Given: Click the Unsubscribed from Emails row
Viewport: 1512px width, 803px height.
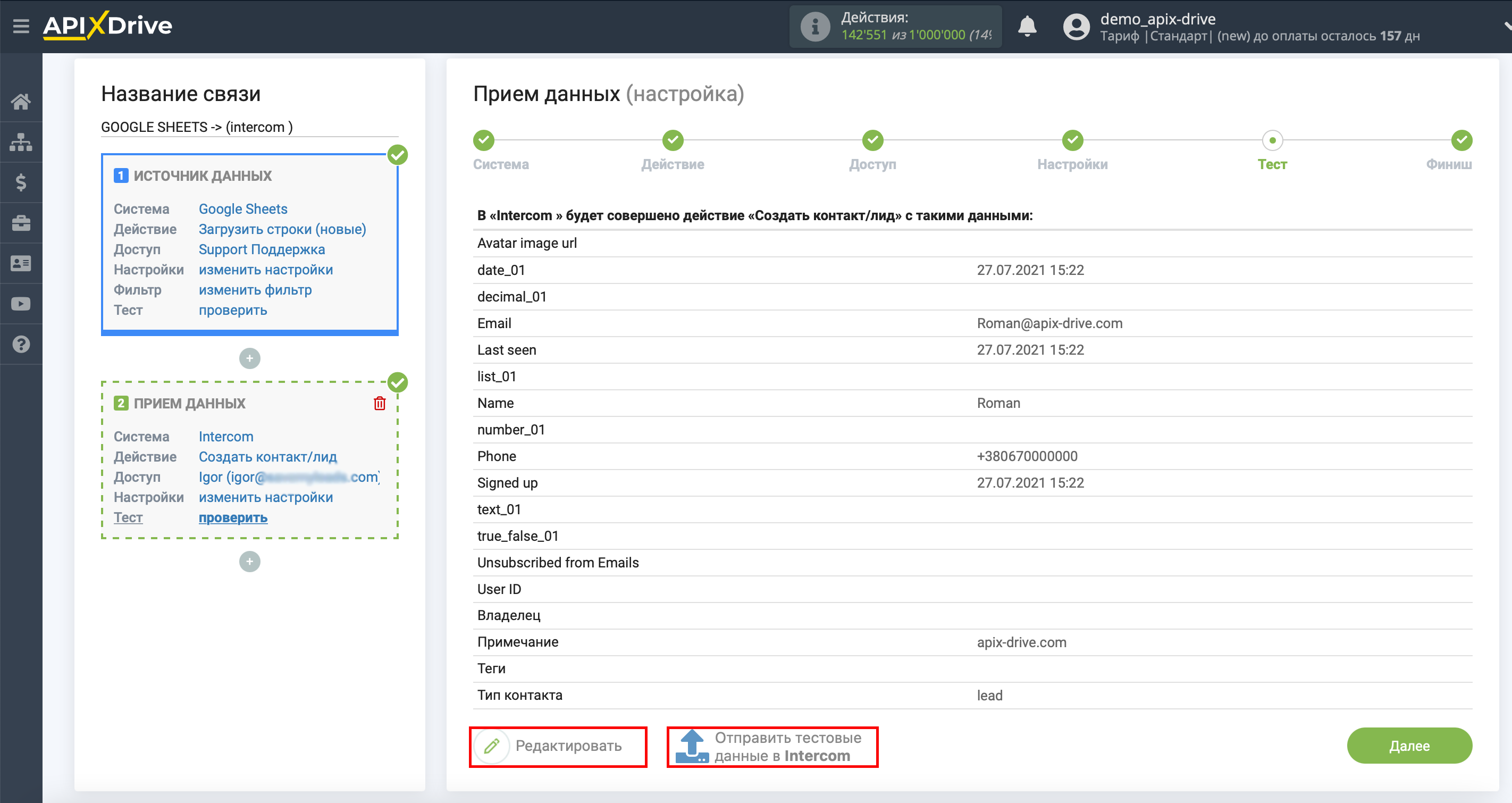Looking at the screenshot, I should tap(972, 562).
